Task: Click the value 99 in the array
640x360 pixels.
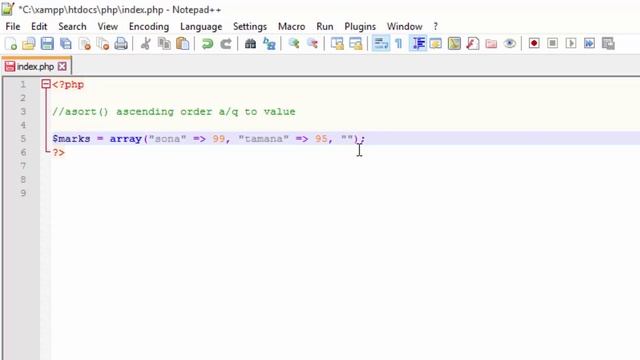Action: pos(218,139)
